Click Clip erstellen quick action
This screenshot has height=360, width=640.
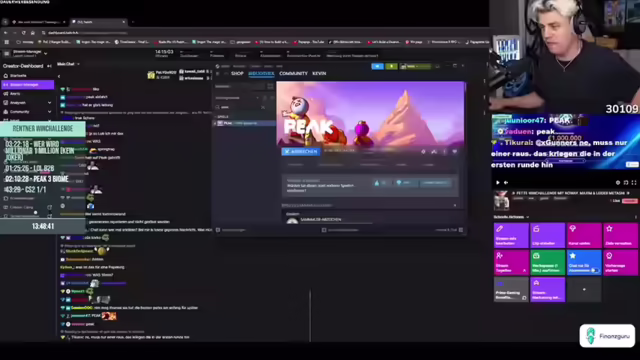547,235
